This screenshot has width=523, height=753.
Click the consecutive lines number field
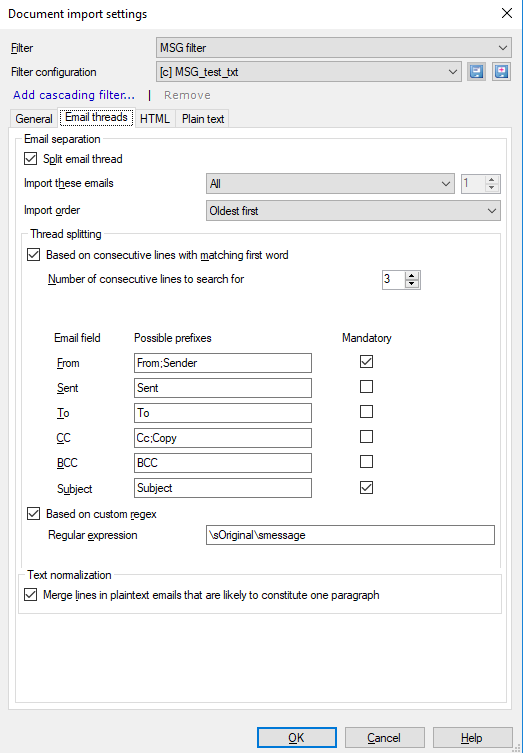394,279
